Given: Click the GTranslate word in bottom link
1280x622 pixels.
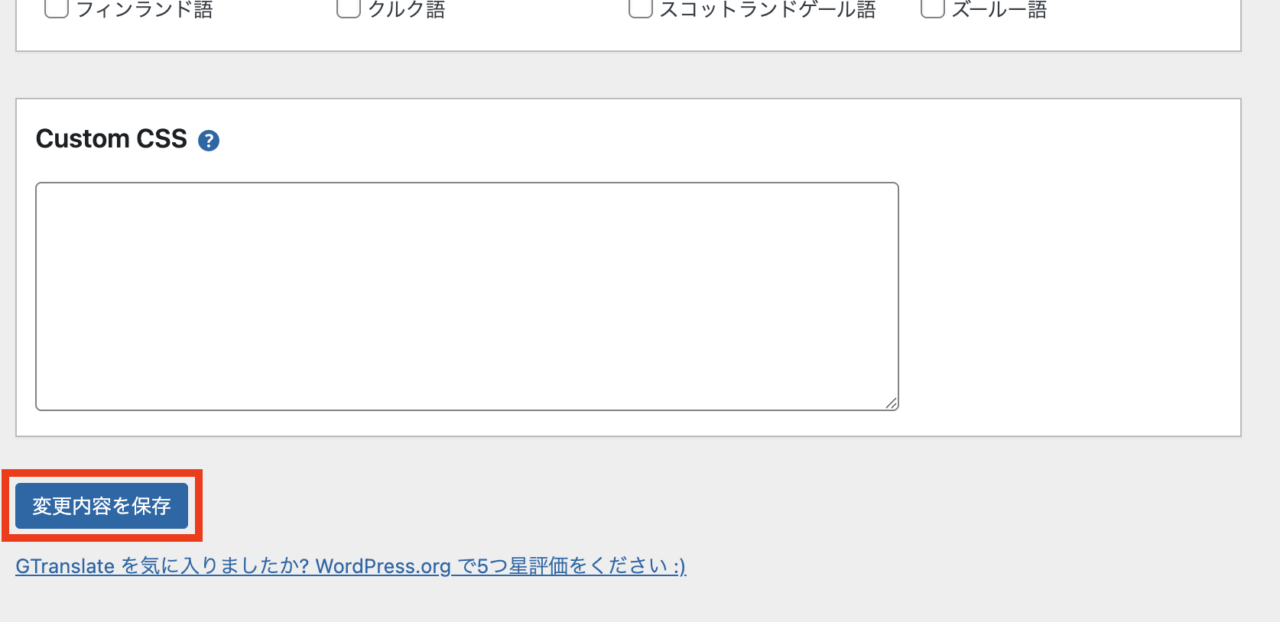Looking at the screenshot, I should click(66, 566).
